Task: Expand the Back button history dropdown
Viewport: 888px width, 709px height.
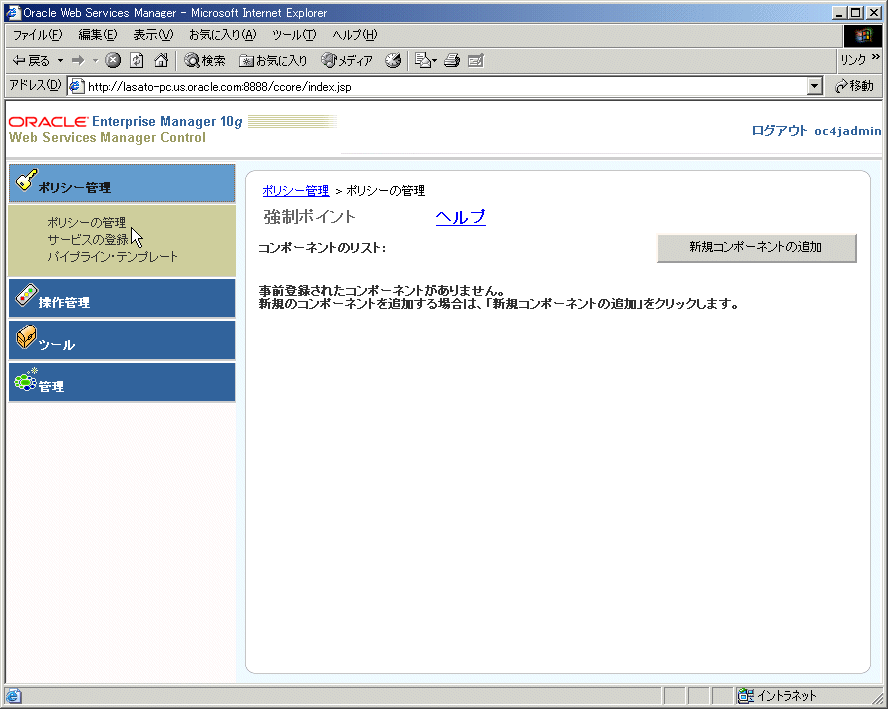Action: (61, 60)
